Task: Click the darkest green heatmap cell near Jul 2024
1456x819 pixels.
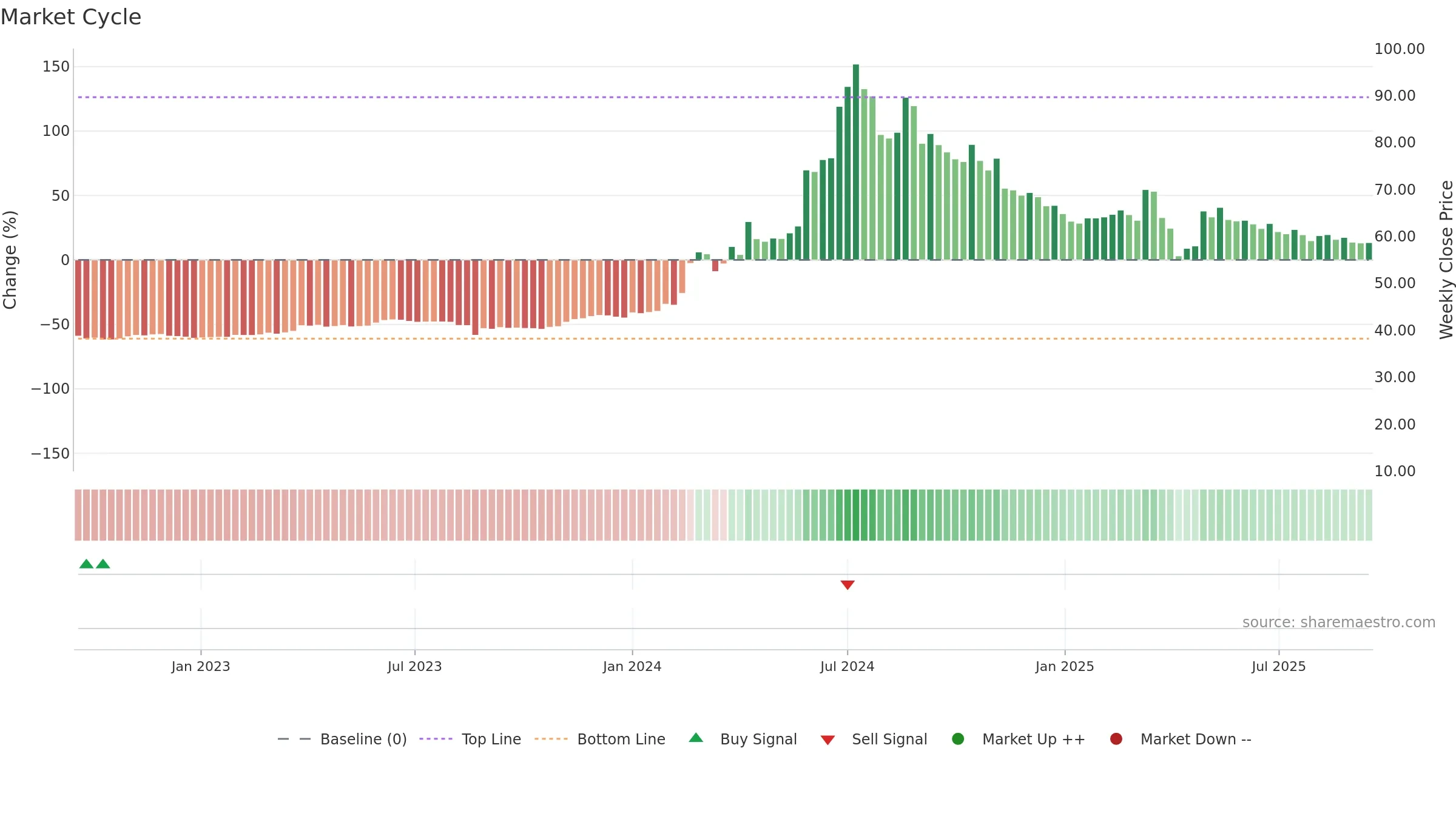Action: tap(856, 515)
